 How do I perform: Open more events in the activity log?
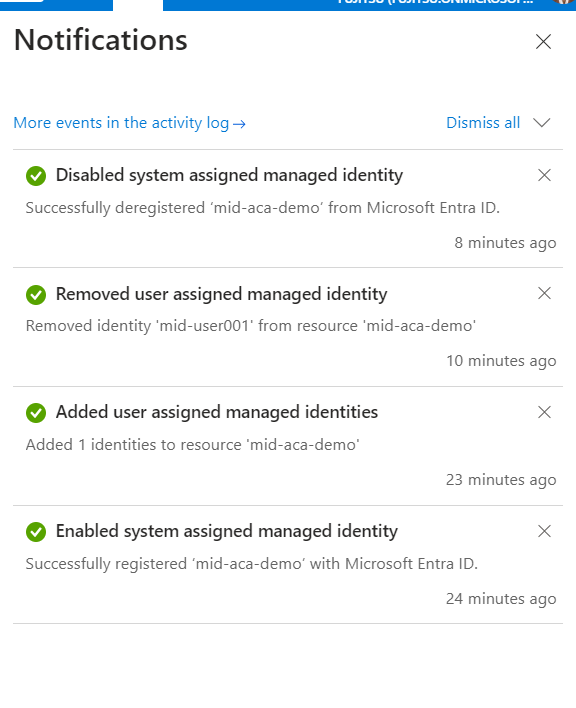tap(130, 123)
